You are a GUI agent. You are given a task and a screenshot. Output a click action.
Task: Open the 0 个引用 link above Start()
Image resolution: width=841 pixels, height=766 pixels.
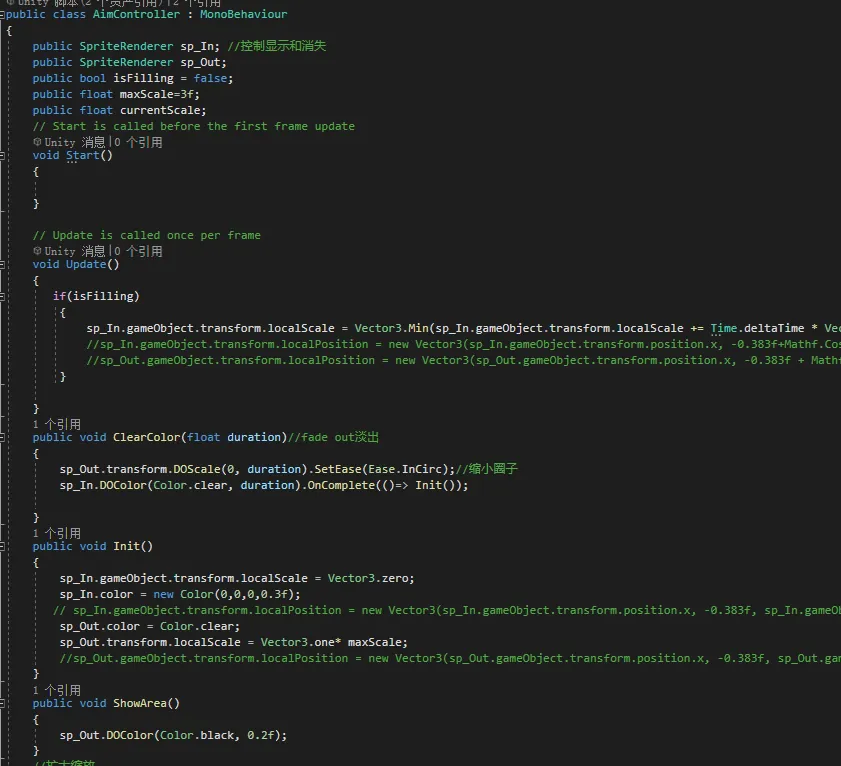point(138,142)
